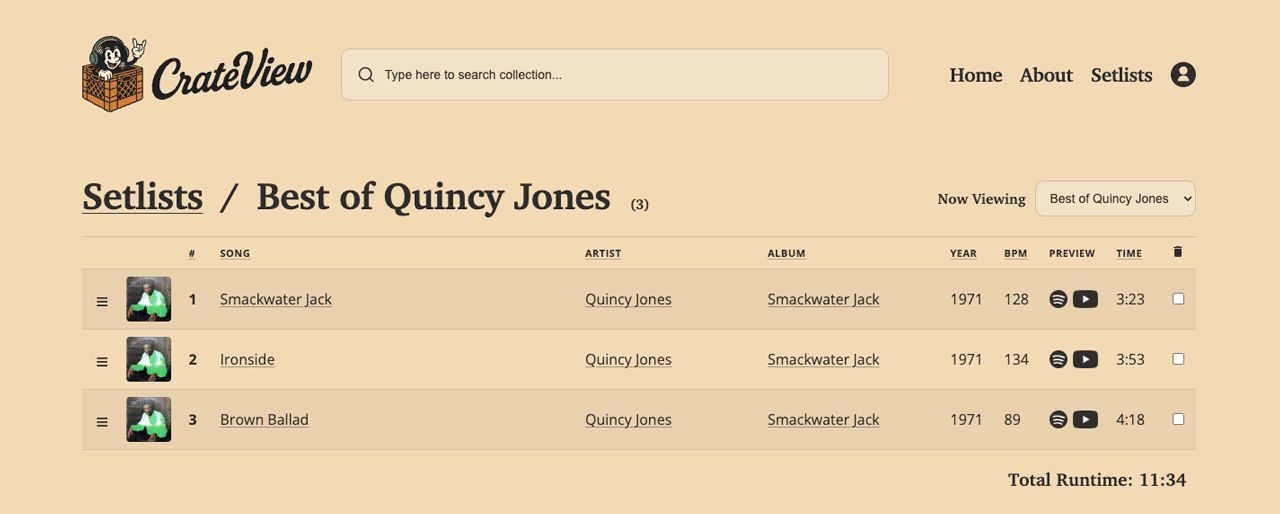Click the search magnifier icon
1280x514 pixels.
[366, 75]
